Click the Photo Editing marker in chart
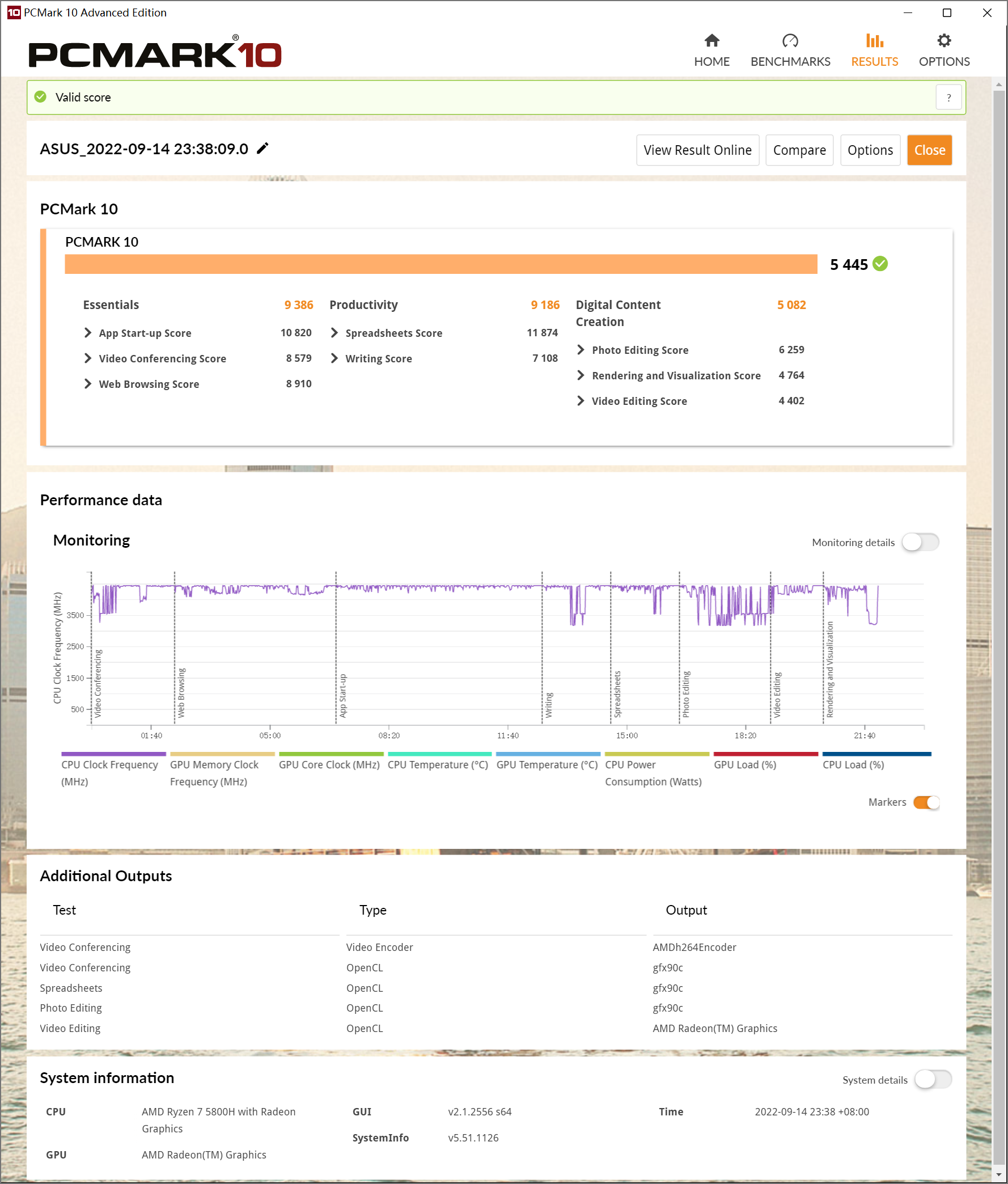1008x1184 pixels. pyautogui.click(x=686, y=694)
